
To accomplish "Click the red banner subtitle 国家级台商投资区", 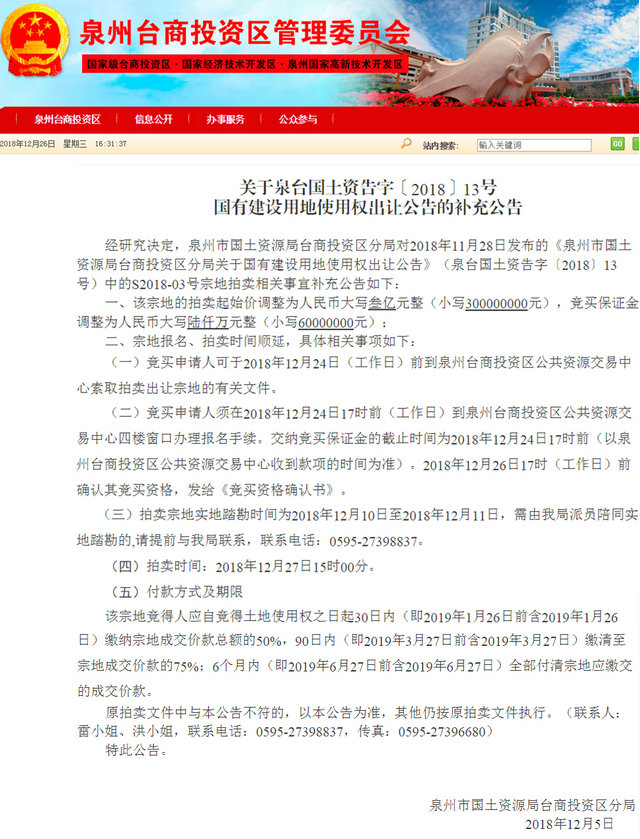I will pyautogui.click(x=129, y=64).
